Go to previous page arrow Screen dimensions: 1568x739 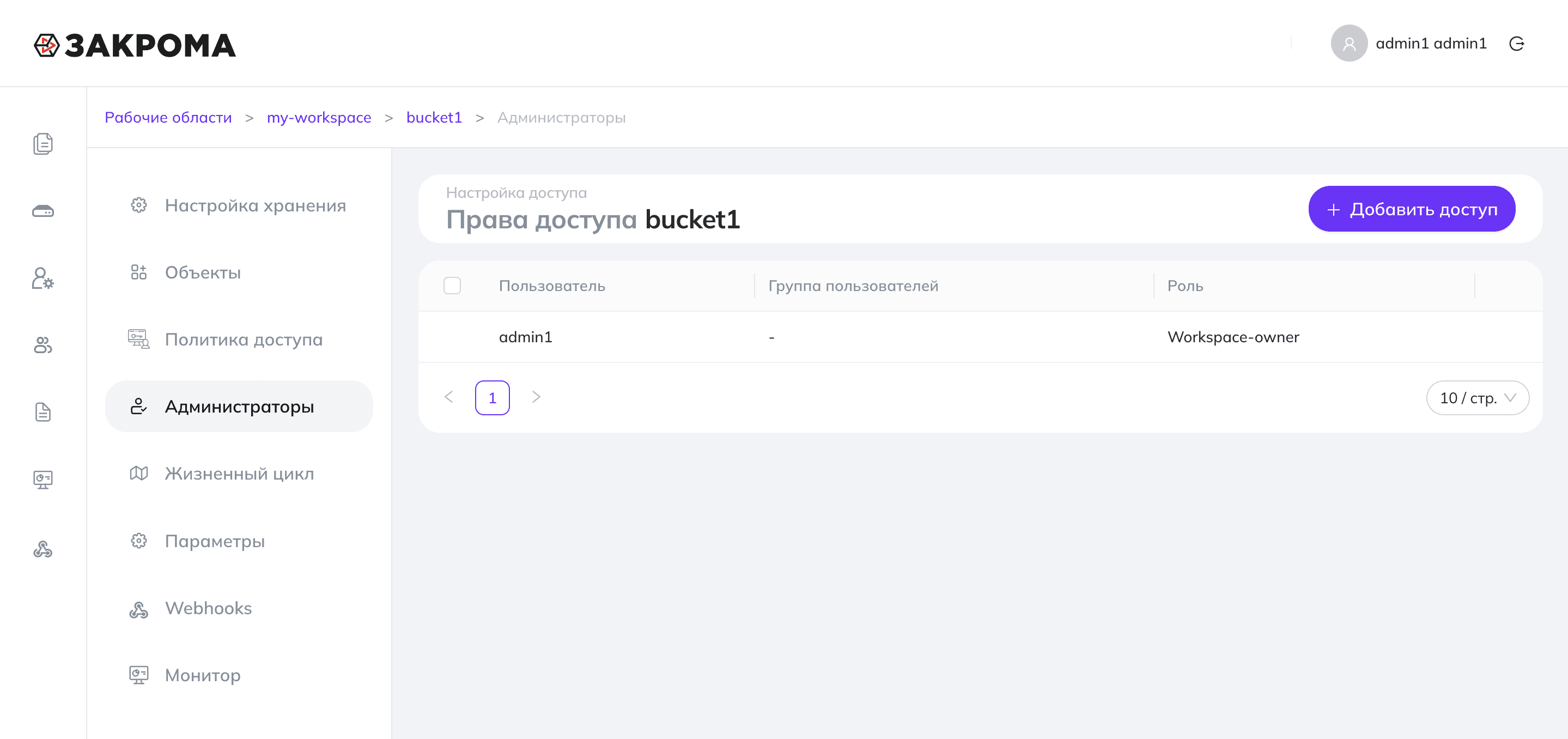[x=448, y=397]
